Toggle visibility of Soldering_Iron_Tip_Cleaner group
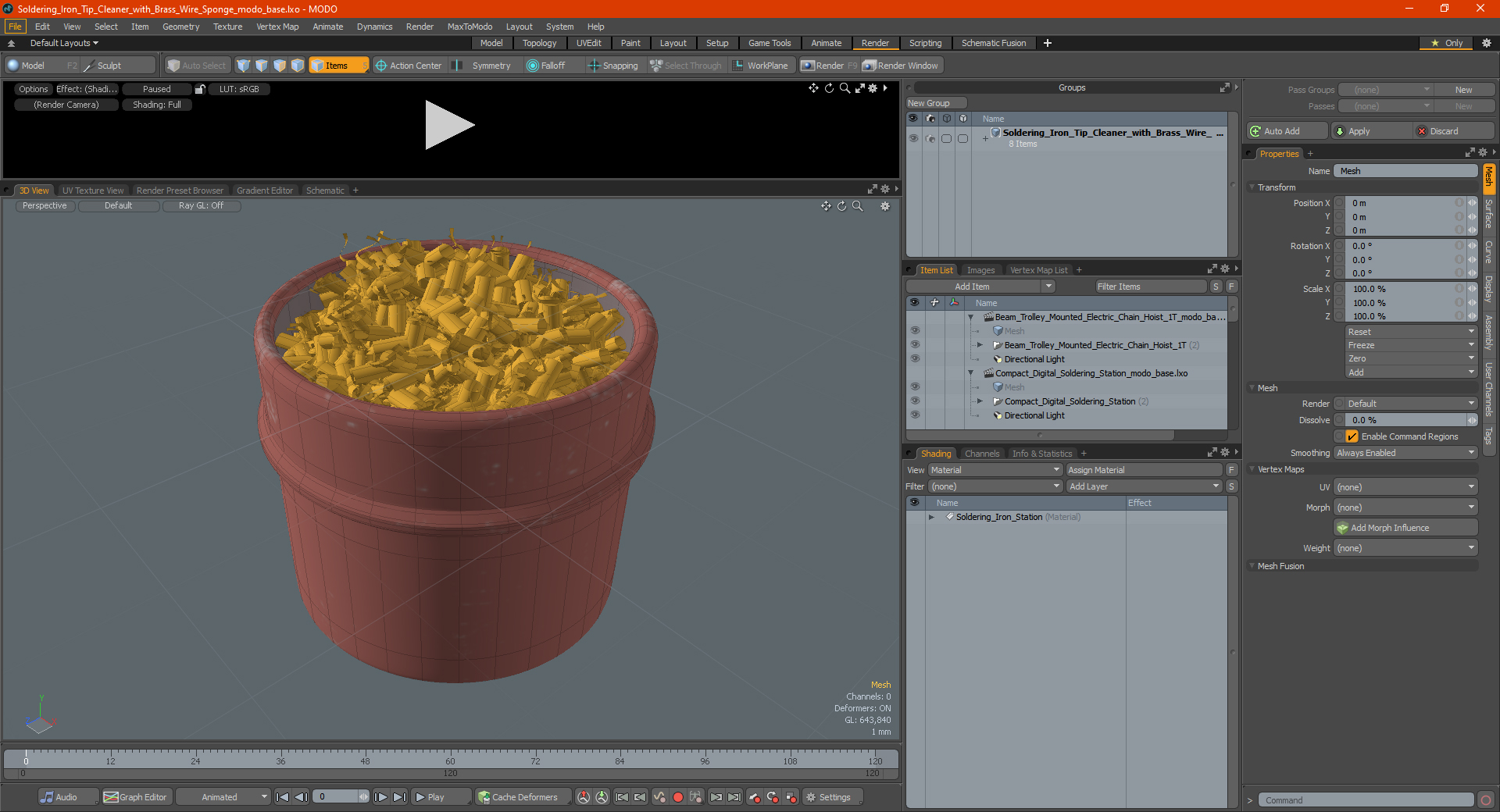This screenshot has height=812, width=1500. coord(913,138)
